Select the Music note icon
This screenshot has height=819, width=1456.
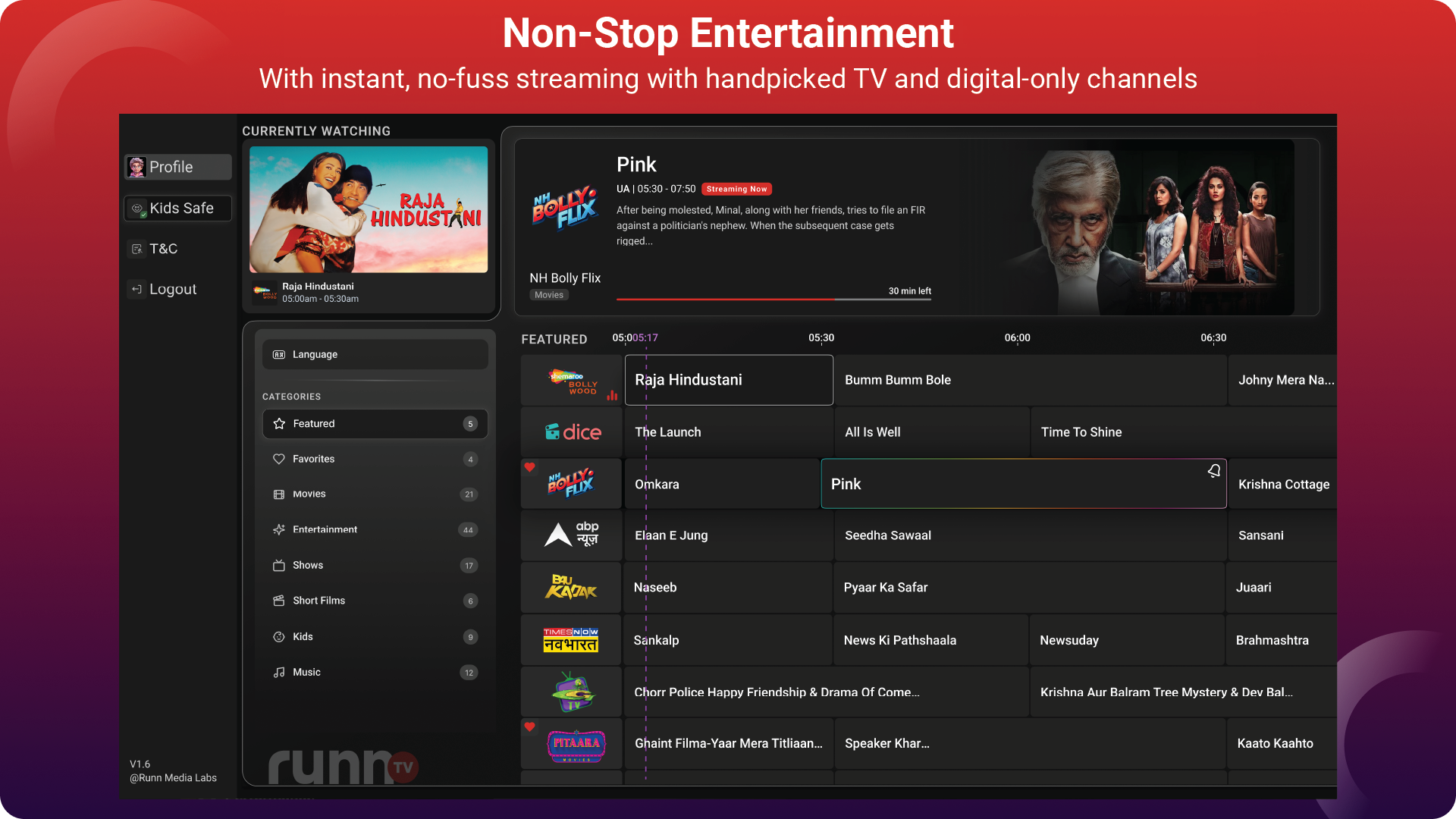(279, 673)
